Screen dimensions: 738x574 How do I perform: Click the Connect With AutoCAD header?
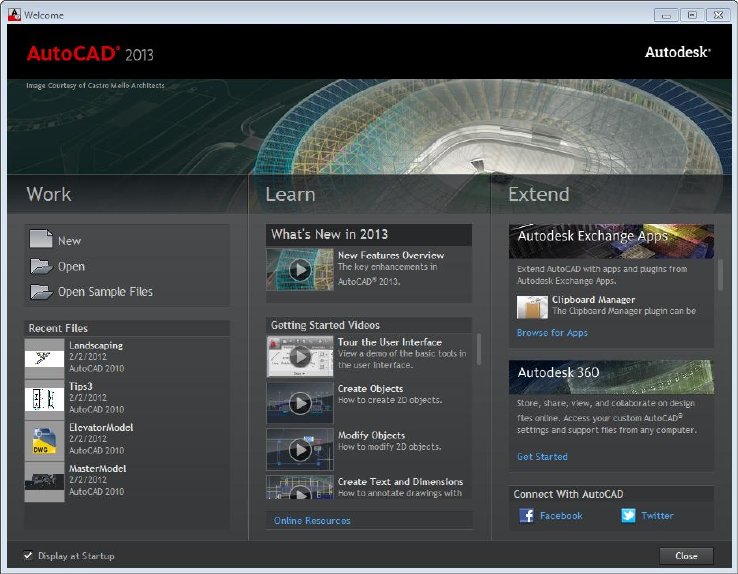point(611,494)
